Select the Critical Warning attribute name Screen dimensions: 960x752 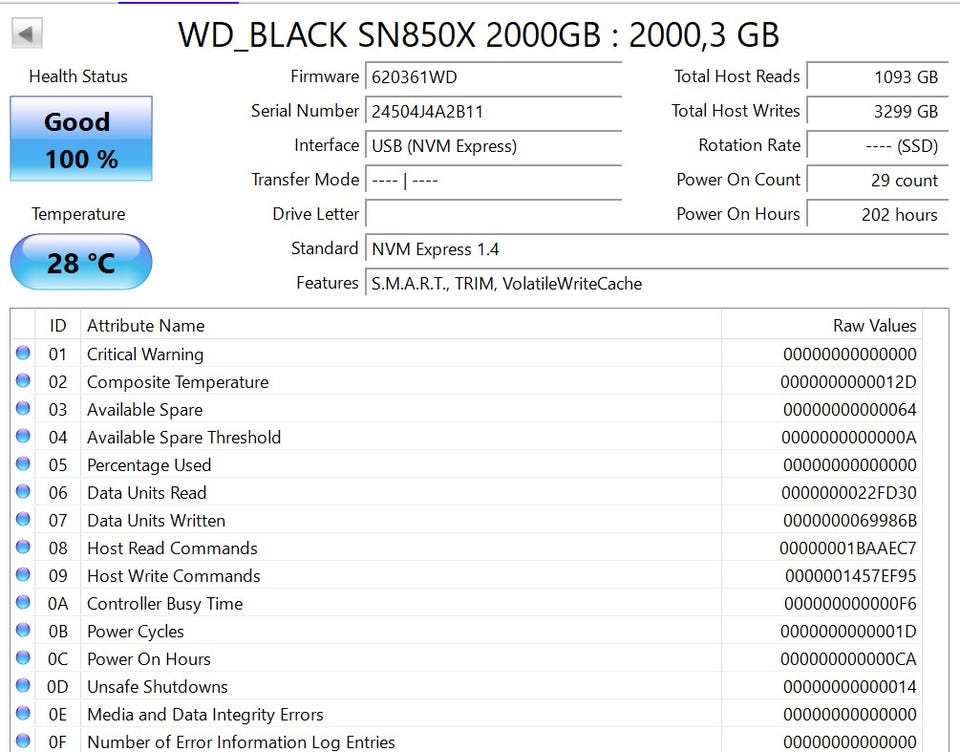[x=145, y=354]
